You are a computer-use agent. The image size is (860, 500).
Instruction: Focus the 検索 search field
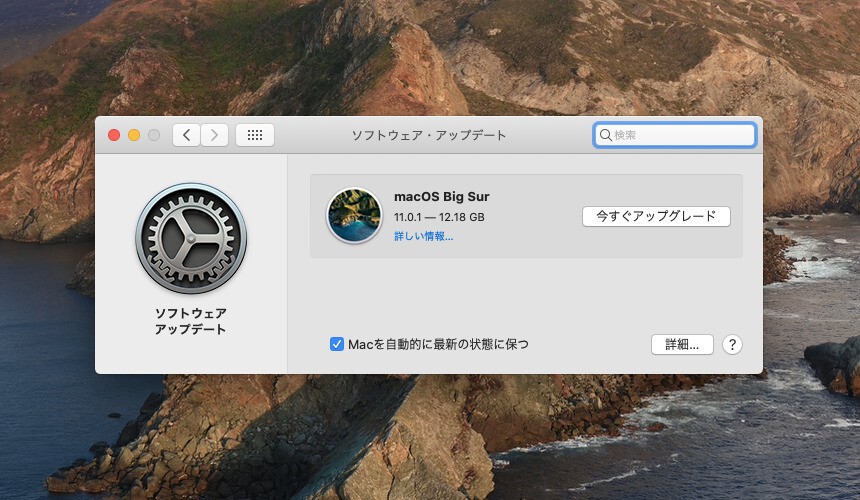(x=675, y=135)
